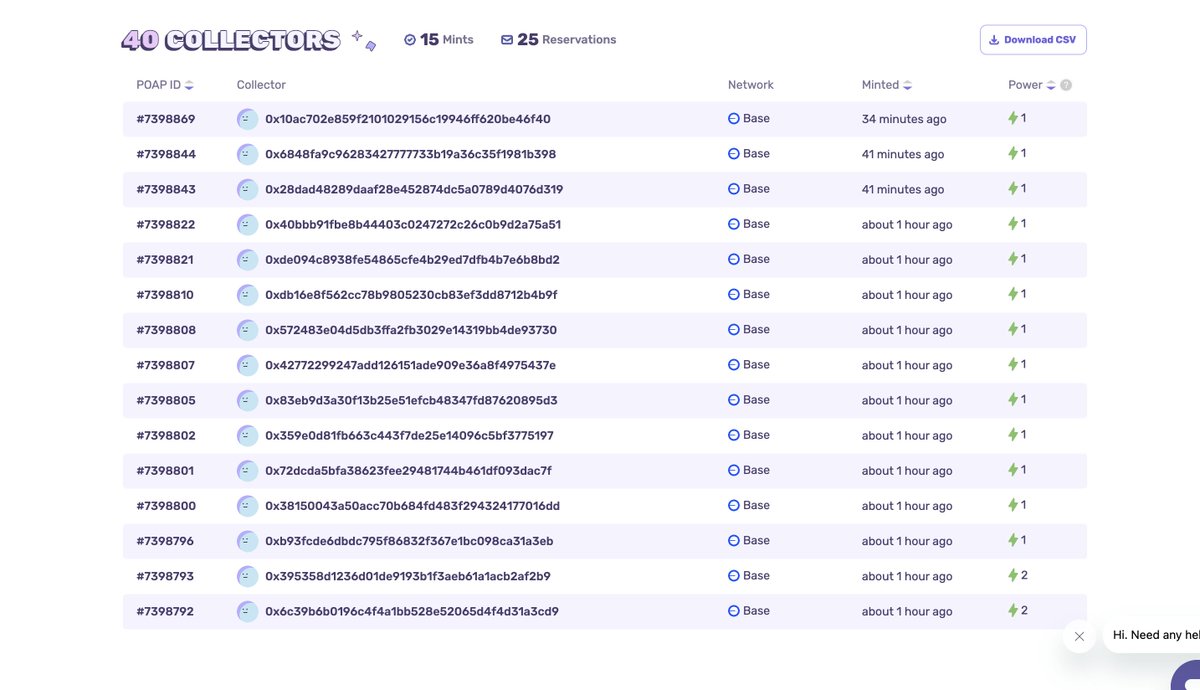Screen dimensions: 1200x690
Task: Click the Collector column header
Action: tap(261, 85)
